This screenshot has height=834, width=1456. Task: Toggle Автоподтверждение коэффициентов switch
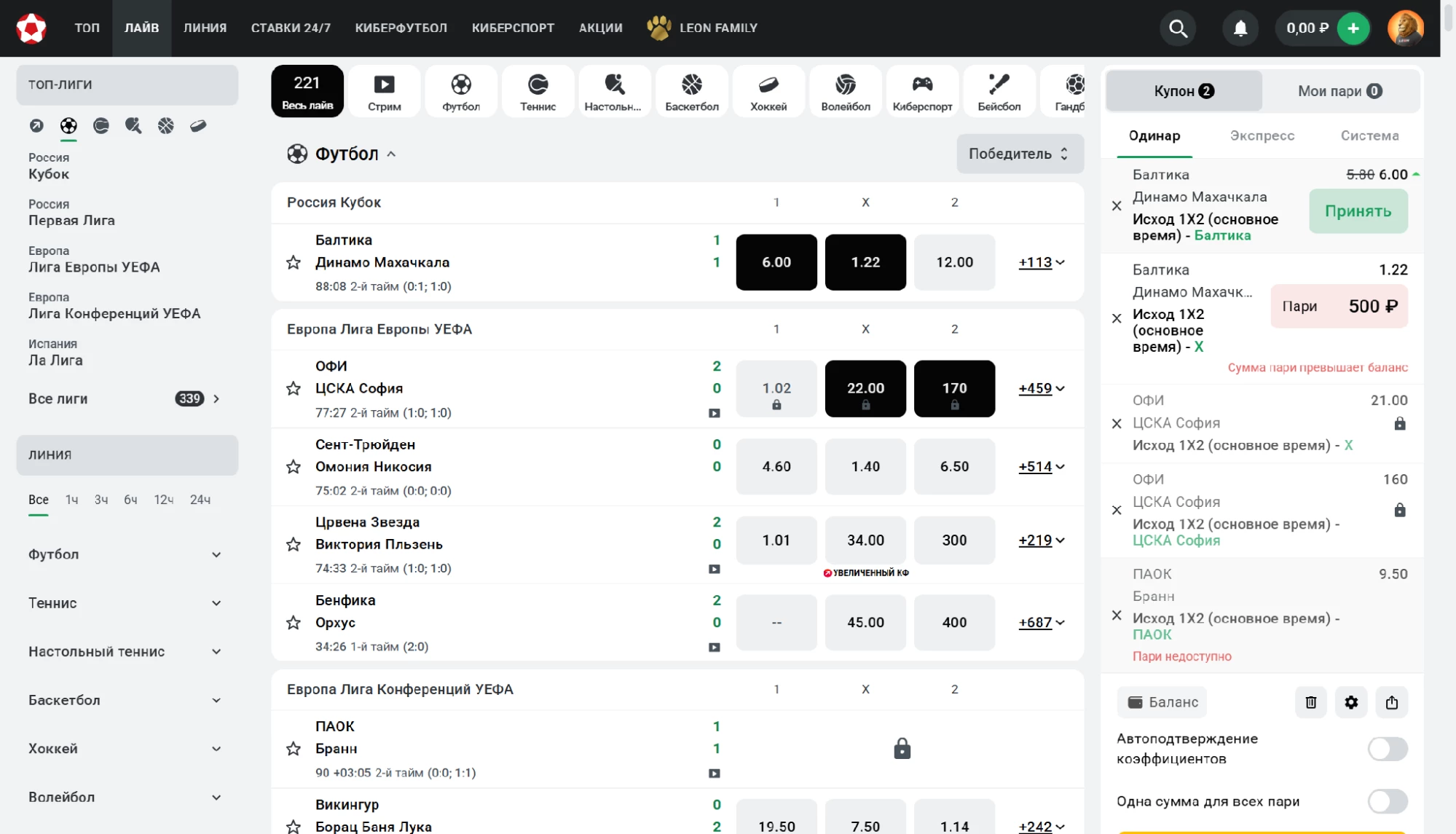pyautogui.click(x=1387, y=749)
